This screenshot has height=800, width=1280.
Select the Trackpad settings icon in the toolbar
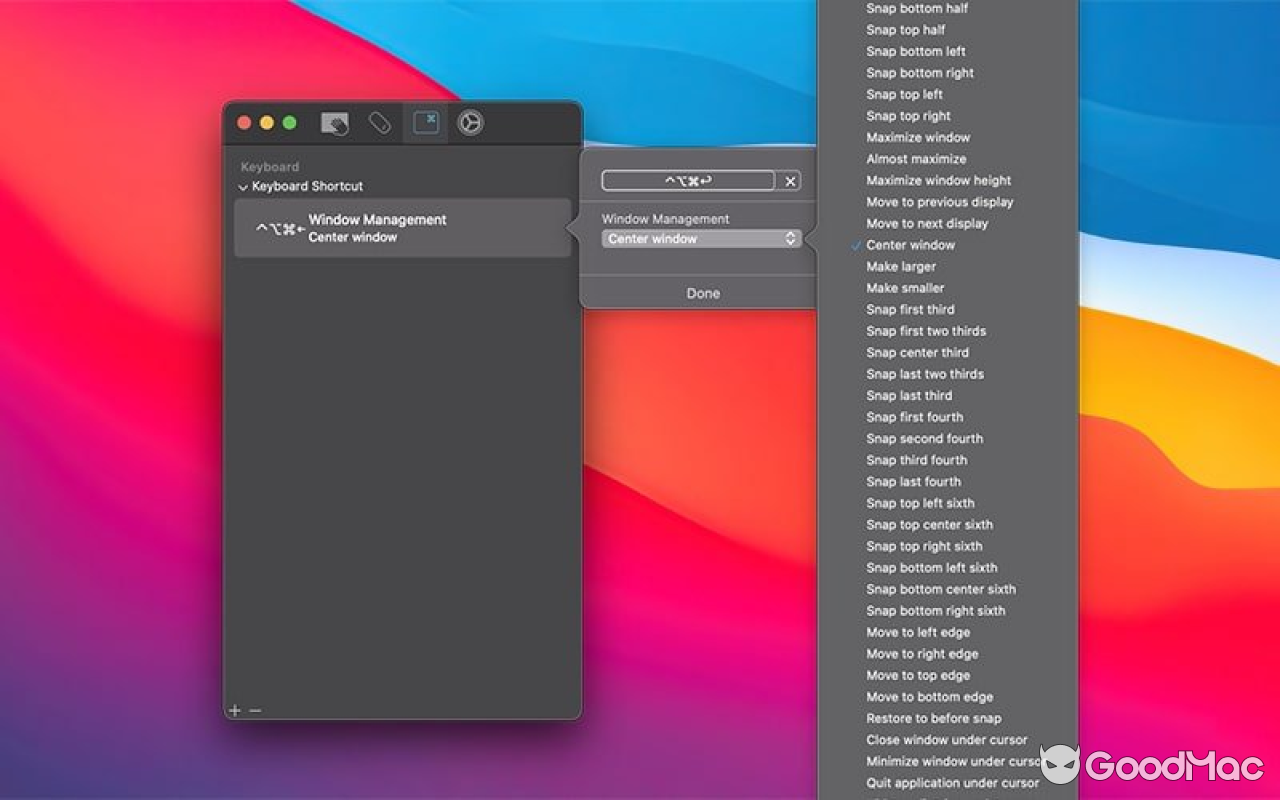[335, 122]
